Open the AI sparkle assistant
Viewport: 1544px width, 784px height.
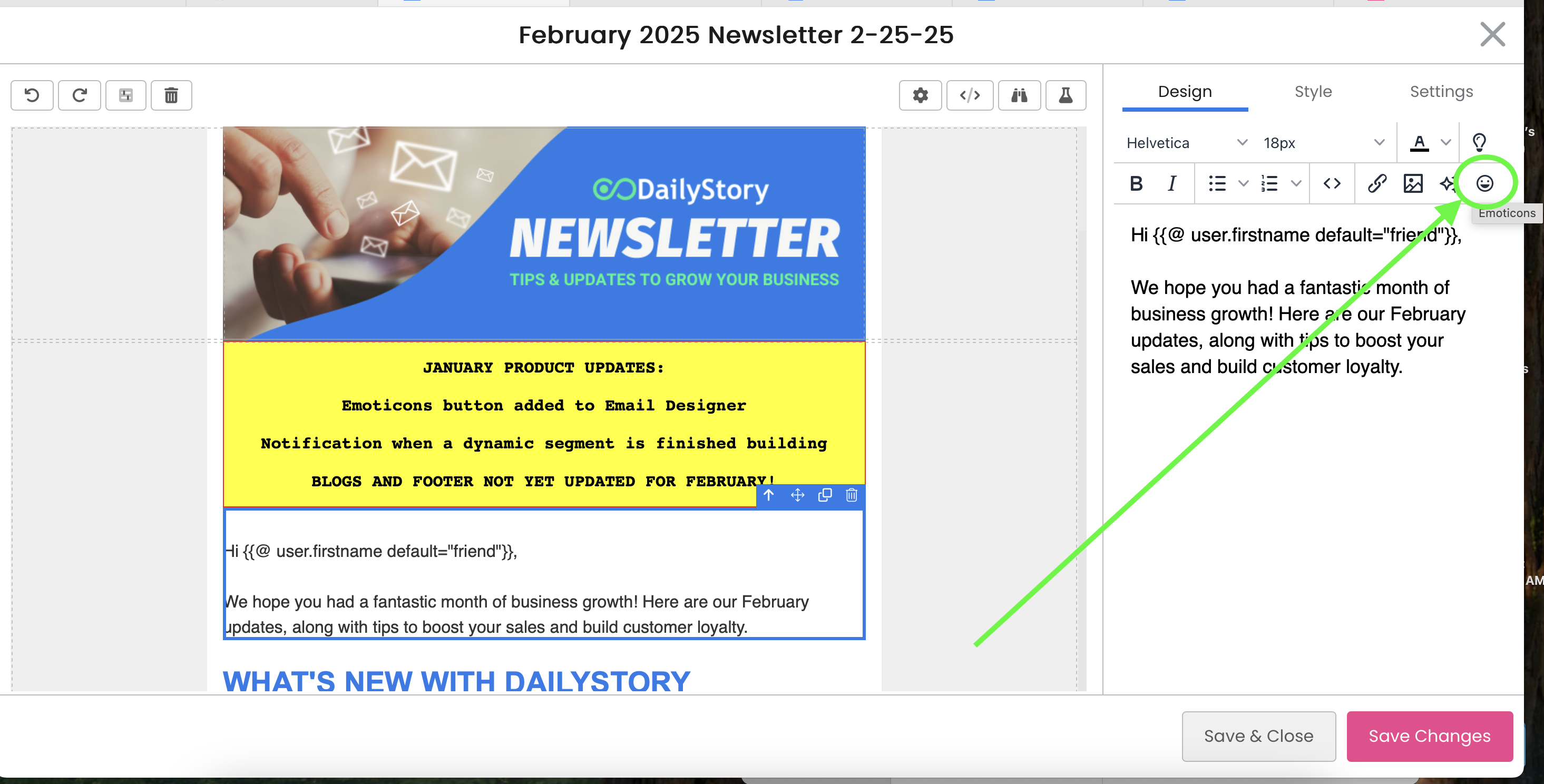(1448, 183)
